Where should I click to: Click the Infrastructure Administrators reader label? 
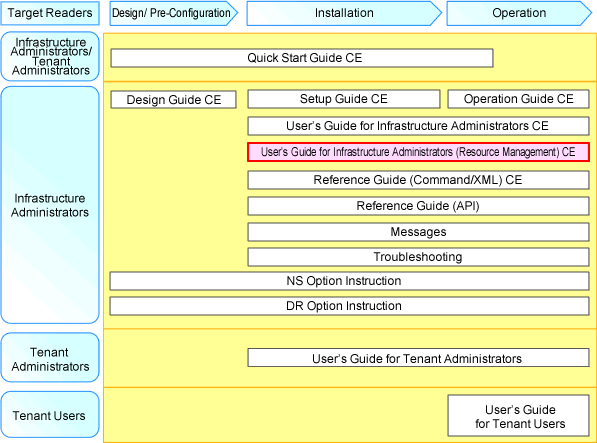click(50, 205)
